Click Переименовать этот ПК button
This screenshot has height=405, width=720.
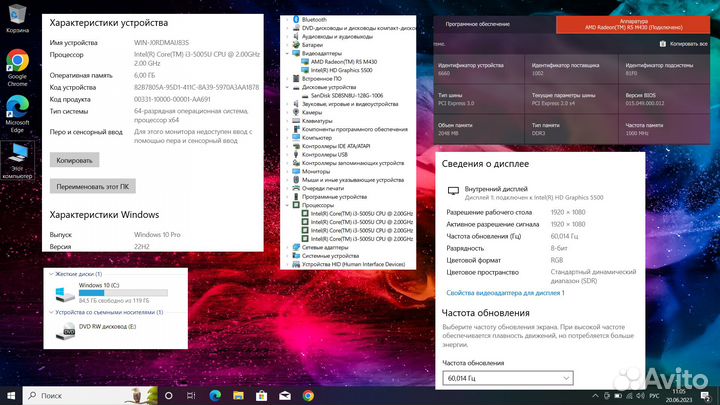coord(93,186)
